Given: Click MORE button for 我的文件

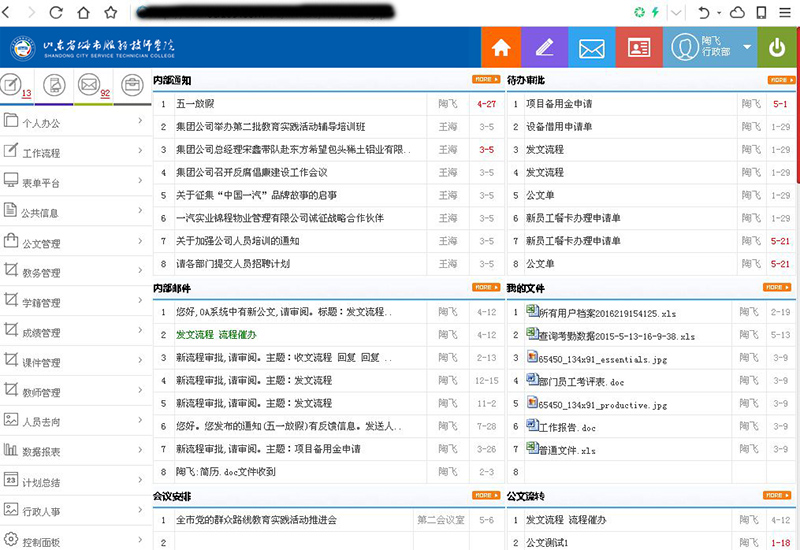Looking at the screenshot, I should pos(777,287).
